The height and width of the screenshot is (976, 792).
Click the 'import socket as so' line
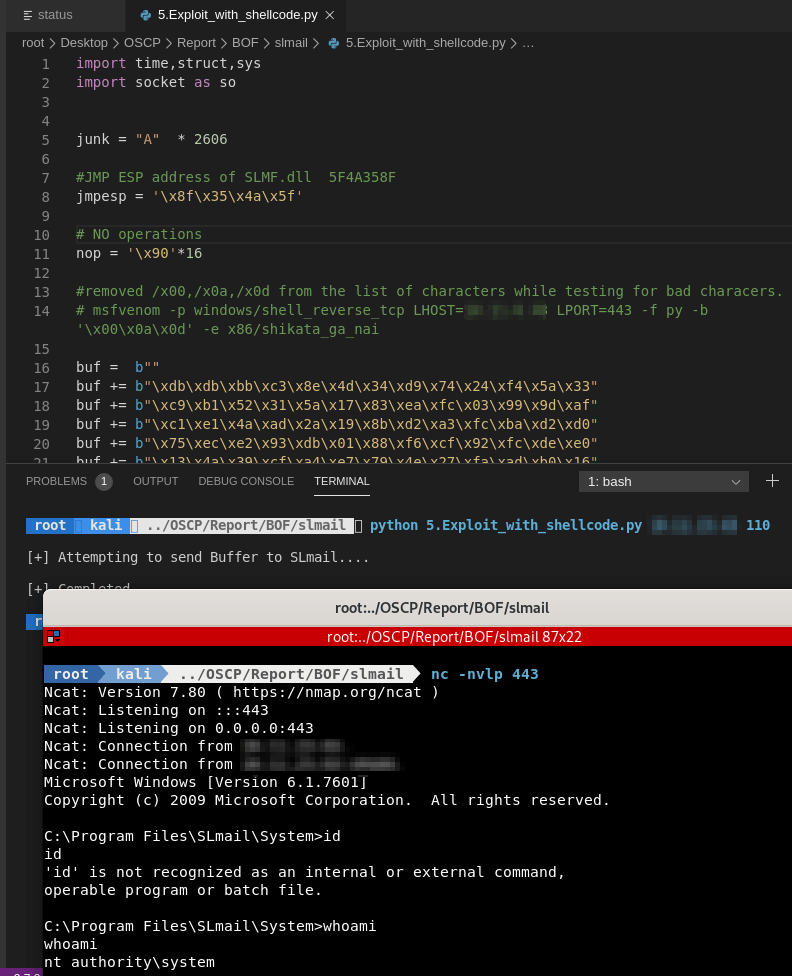tap(156, 83)
